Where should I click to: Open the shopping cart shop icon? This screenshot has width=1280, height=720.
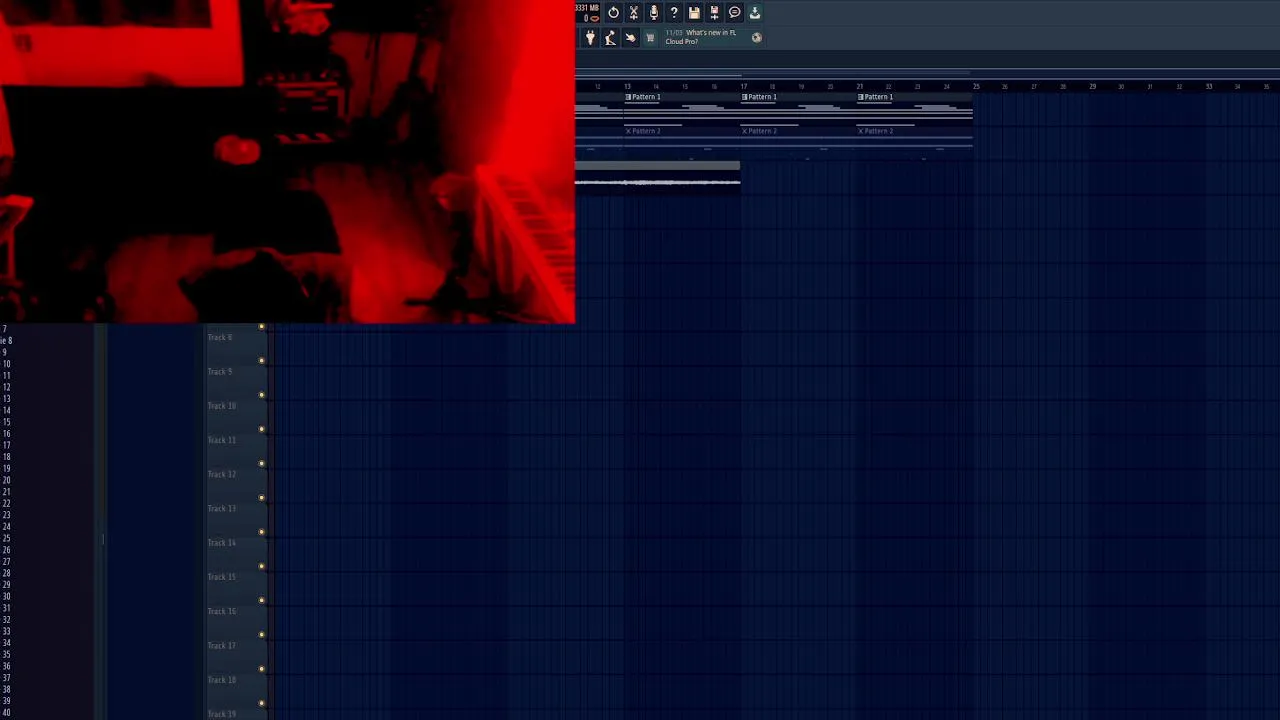650,38
